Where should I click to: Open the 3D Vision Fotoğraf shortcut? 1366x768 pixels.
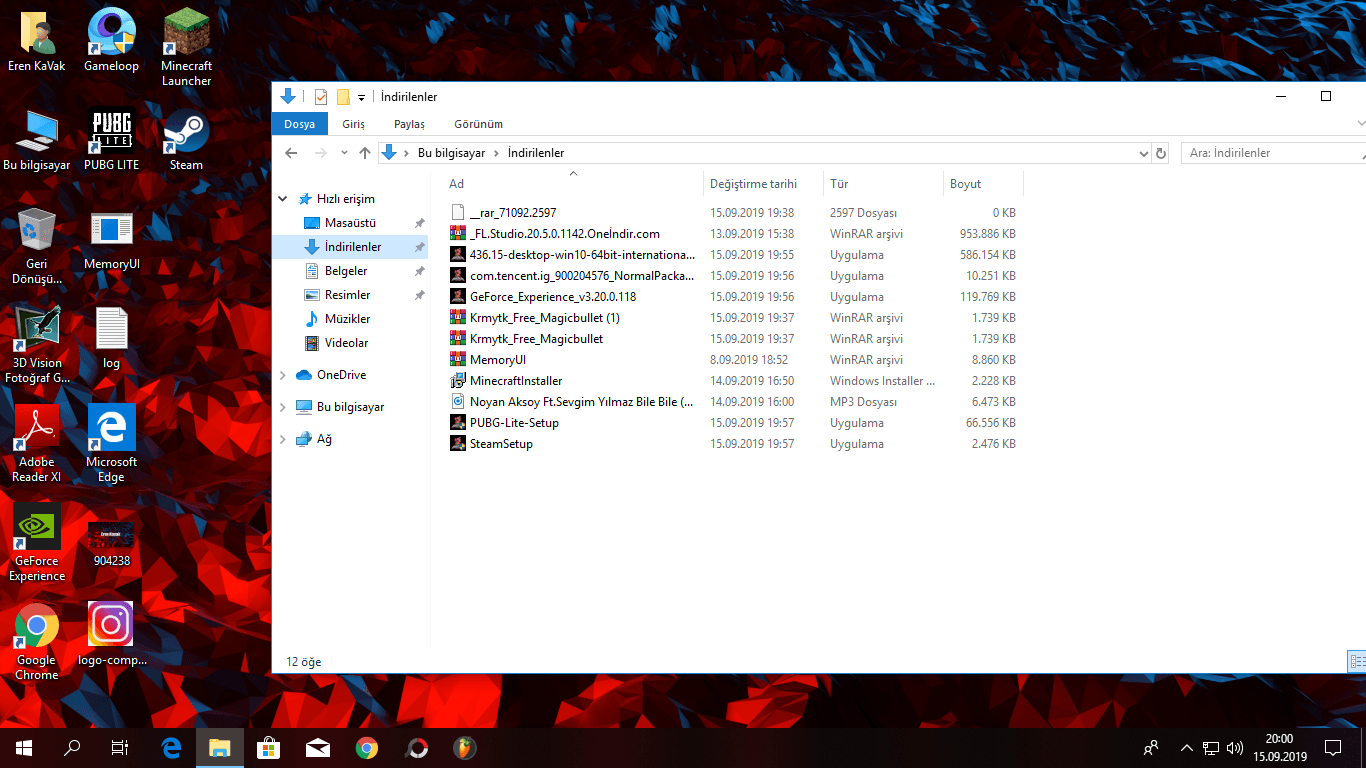point(37,344)
